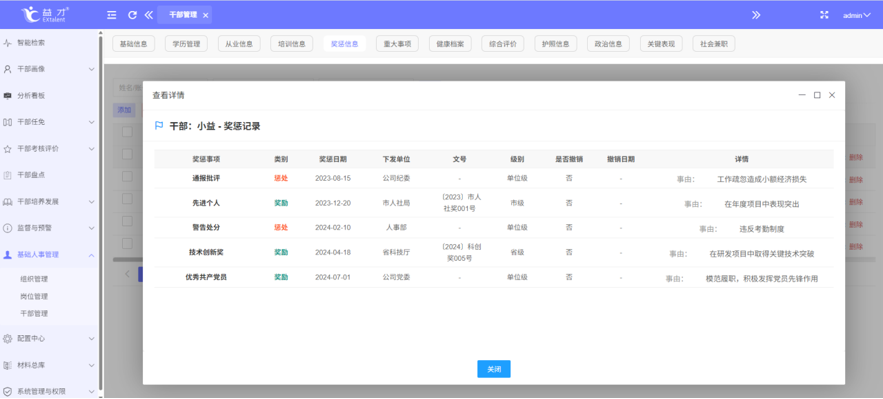The height and width of the screenshot is (399, 883).
Task: Switch to the 政治信息 tab
Action: (608, 44)
